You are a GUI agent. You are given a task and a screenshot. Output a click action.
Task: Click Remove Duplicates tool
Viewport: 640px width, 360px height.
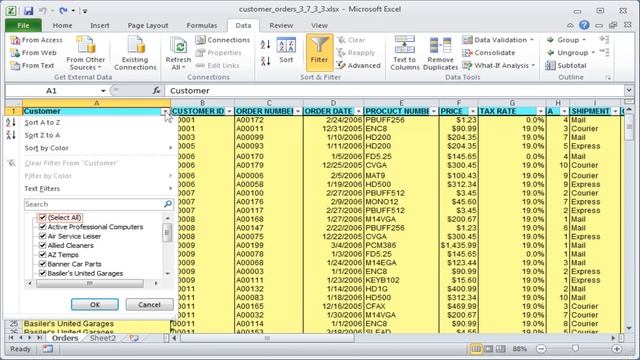(440, 53)
